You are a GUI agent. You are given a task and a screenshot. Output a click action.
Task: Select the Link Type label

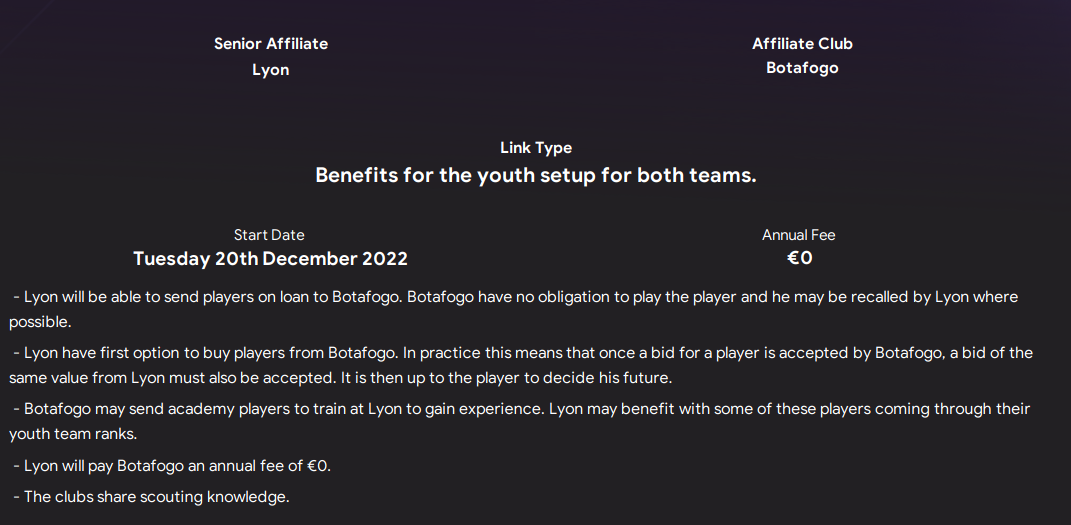[x=536, y=147]
